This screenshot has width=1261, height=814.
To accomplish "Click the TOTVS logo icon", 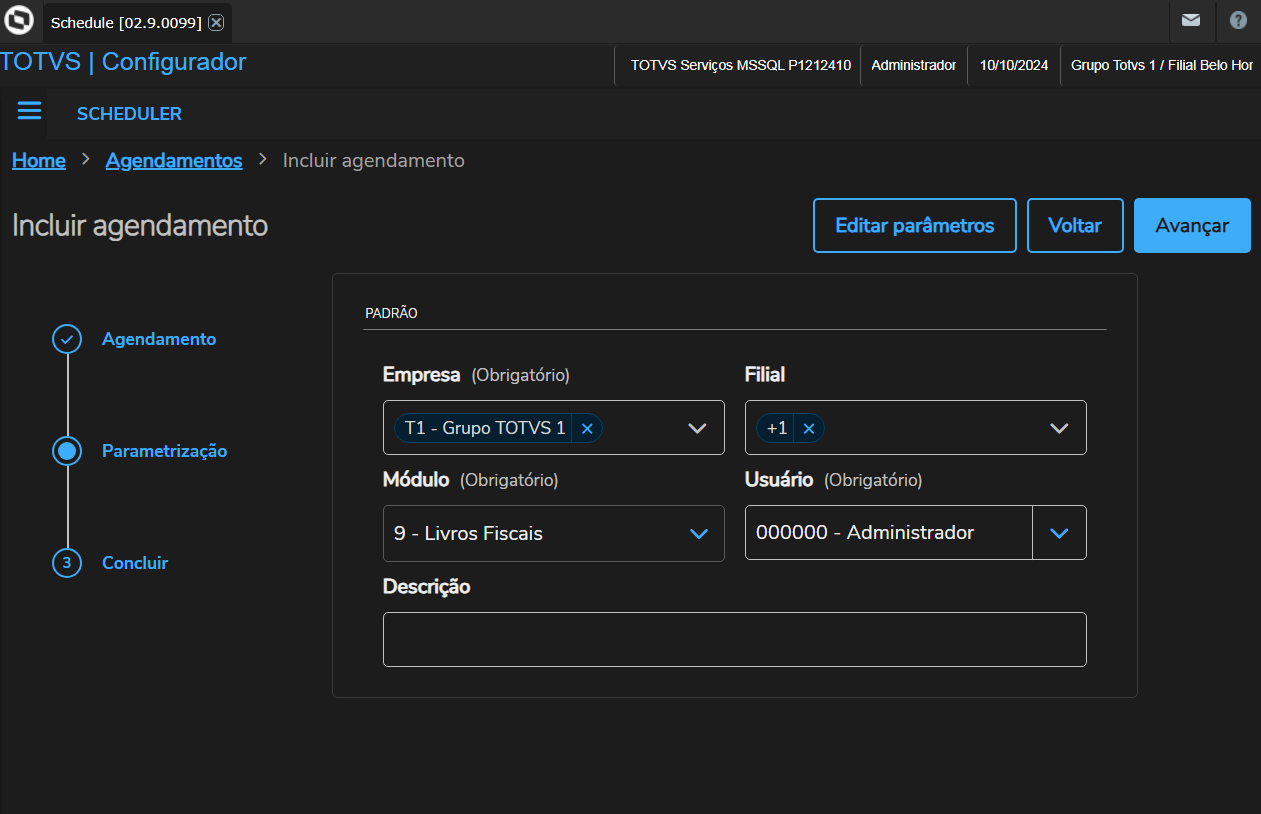I will [x=19, y=20].
